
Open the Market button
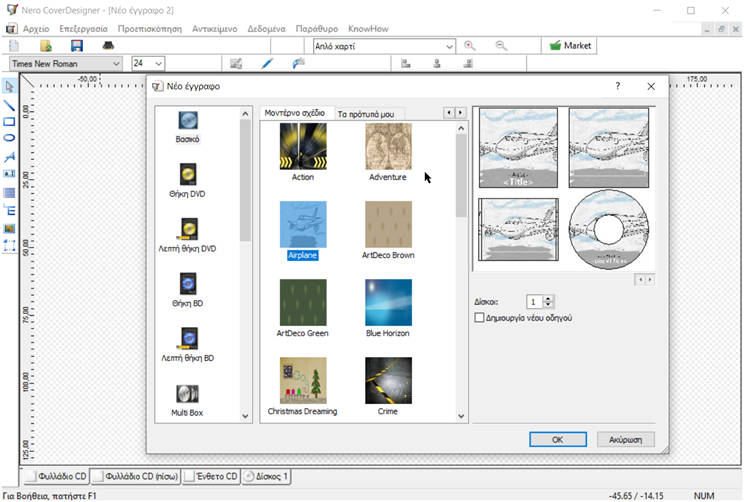[569, 46]
